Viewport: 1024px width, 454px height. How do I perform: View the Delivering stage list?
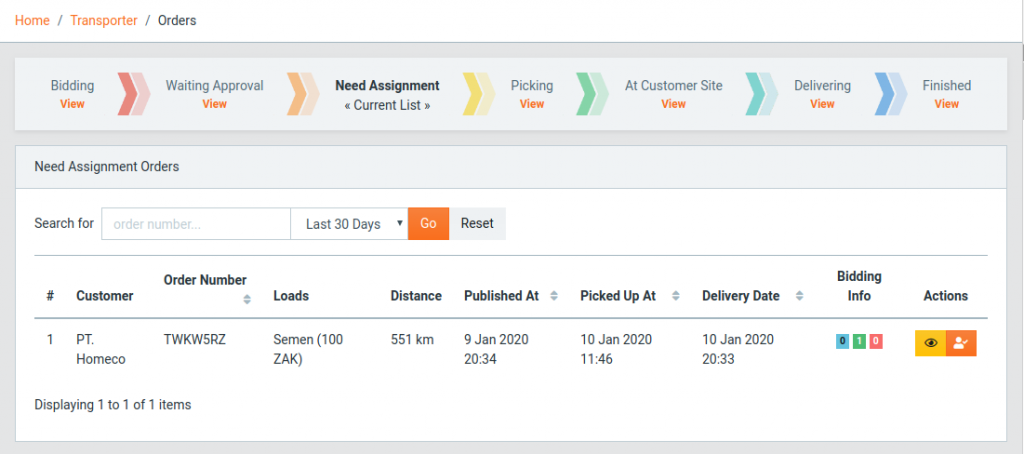[822, 104]
